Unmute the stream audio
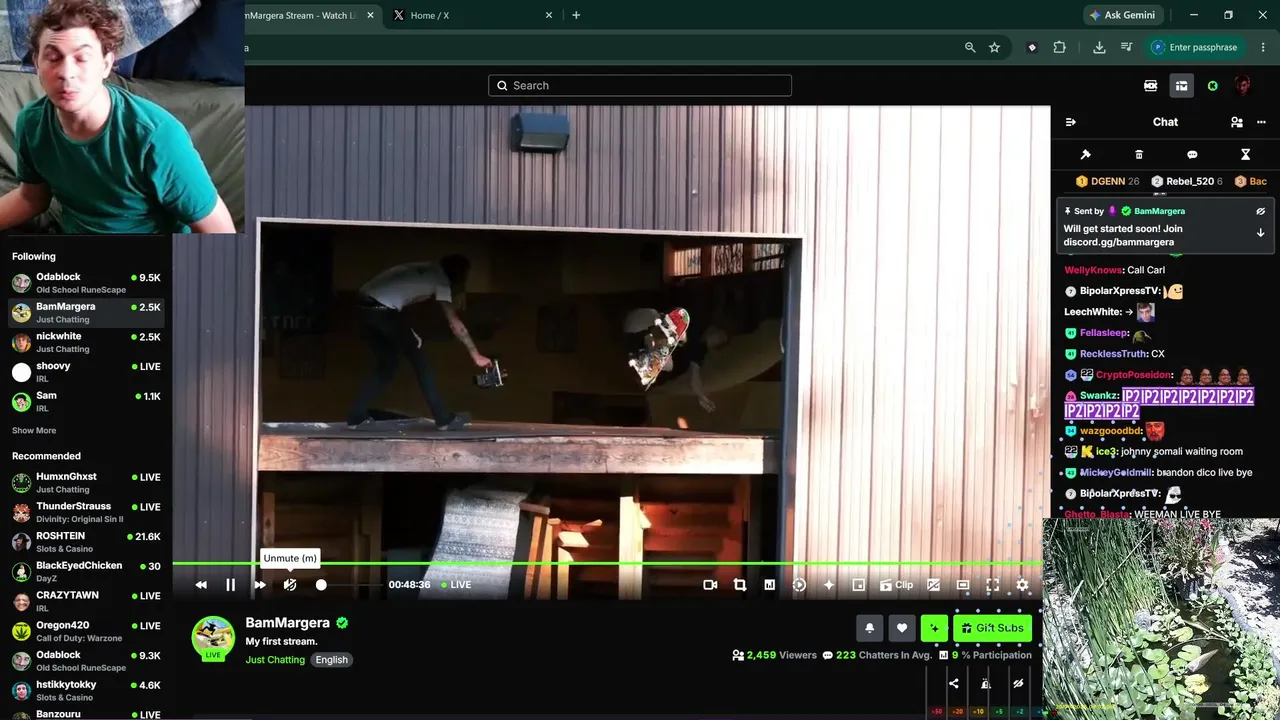1280x720 pixels. tap(290, 585)
